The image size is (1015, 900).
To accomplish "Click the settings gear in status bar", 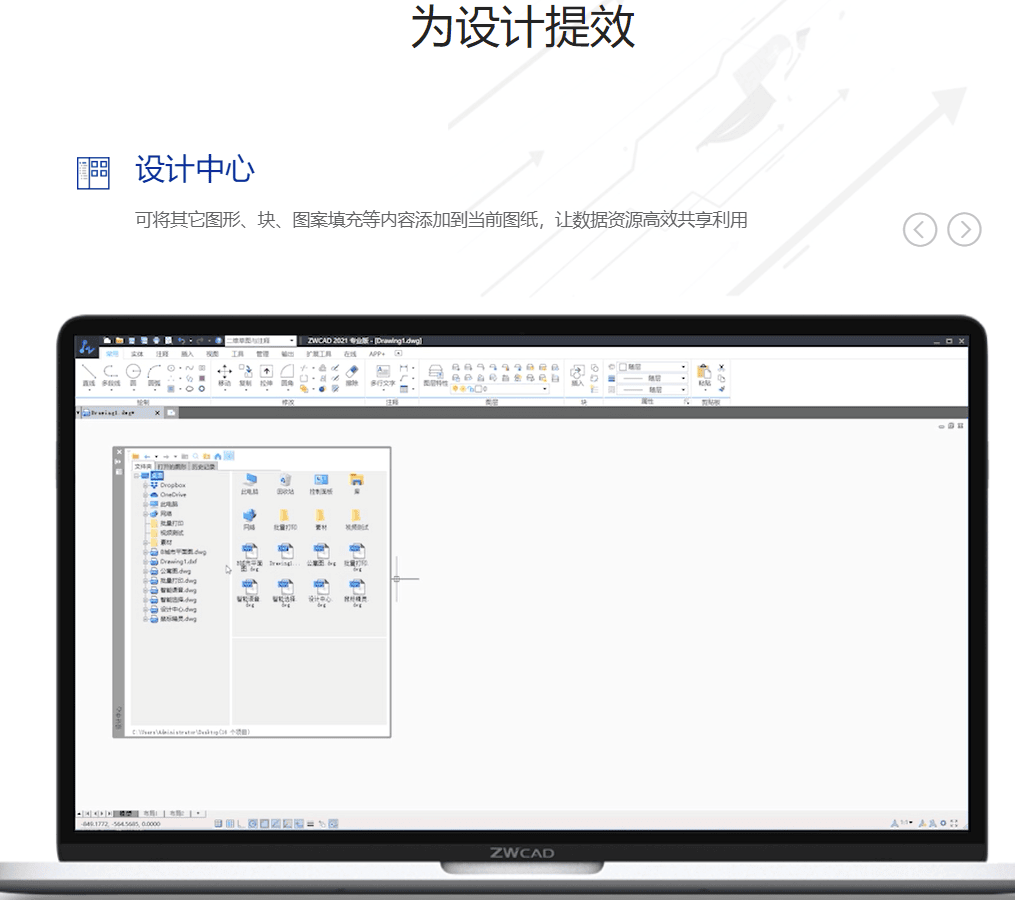I will coord(943,824).
